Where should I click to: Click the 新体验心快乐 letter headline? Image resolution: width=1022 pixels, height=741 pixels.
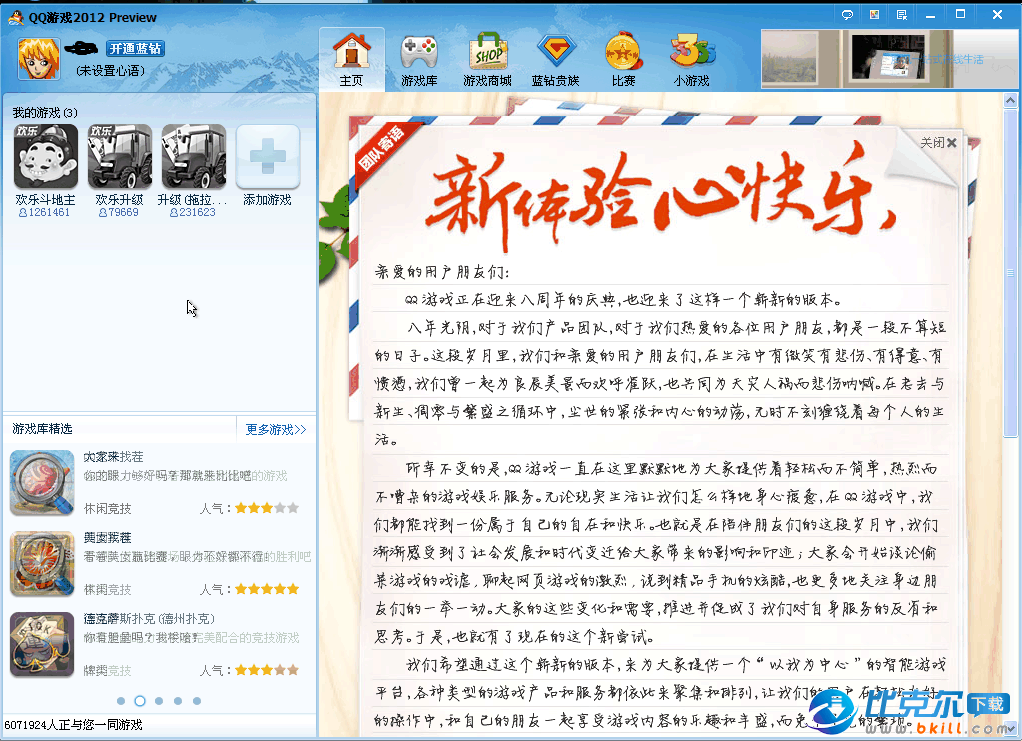click(x=660, y=199)
